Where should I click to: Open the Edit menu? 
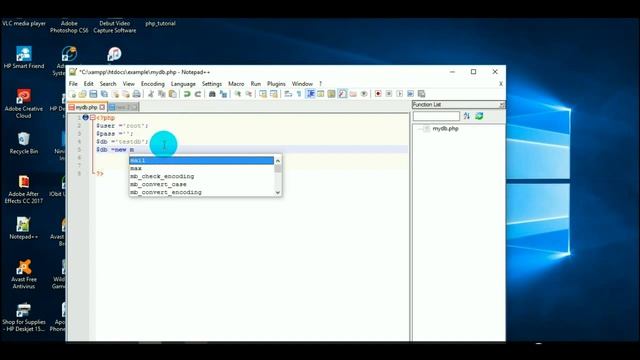(x=89, y=84)
